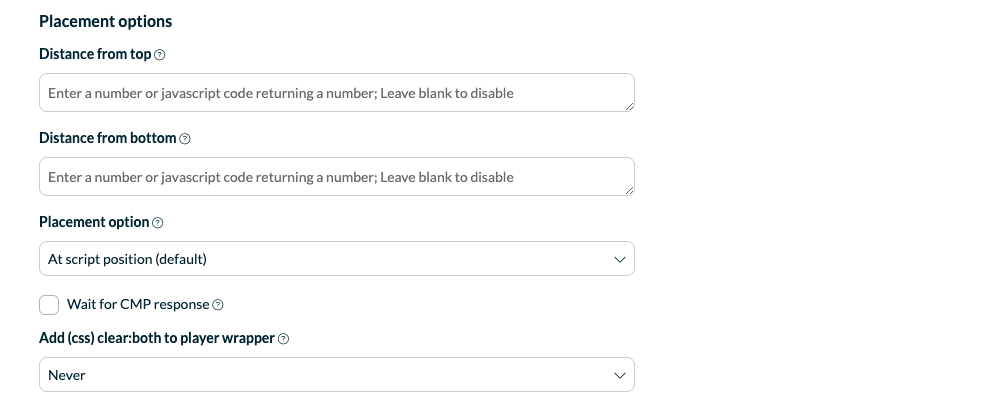Click chevron arrow on Placement option select
The width and height of the screenshot is (997, 409).
click(619, 260)
